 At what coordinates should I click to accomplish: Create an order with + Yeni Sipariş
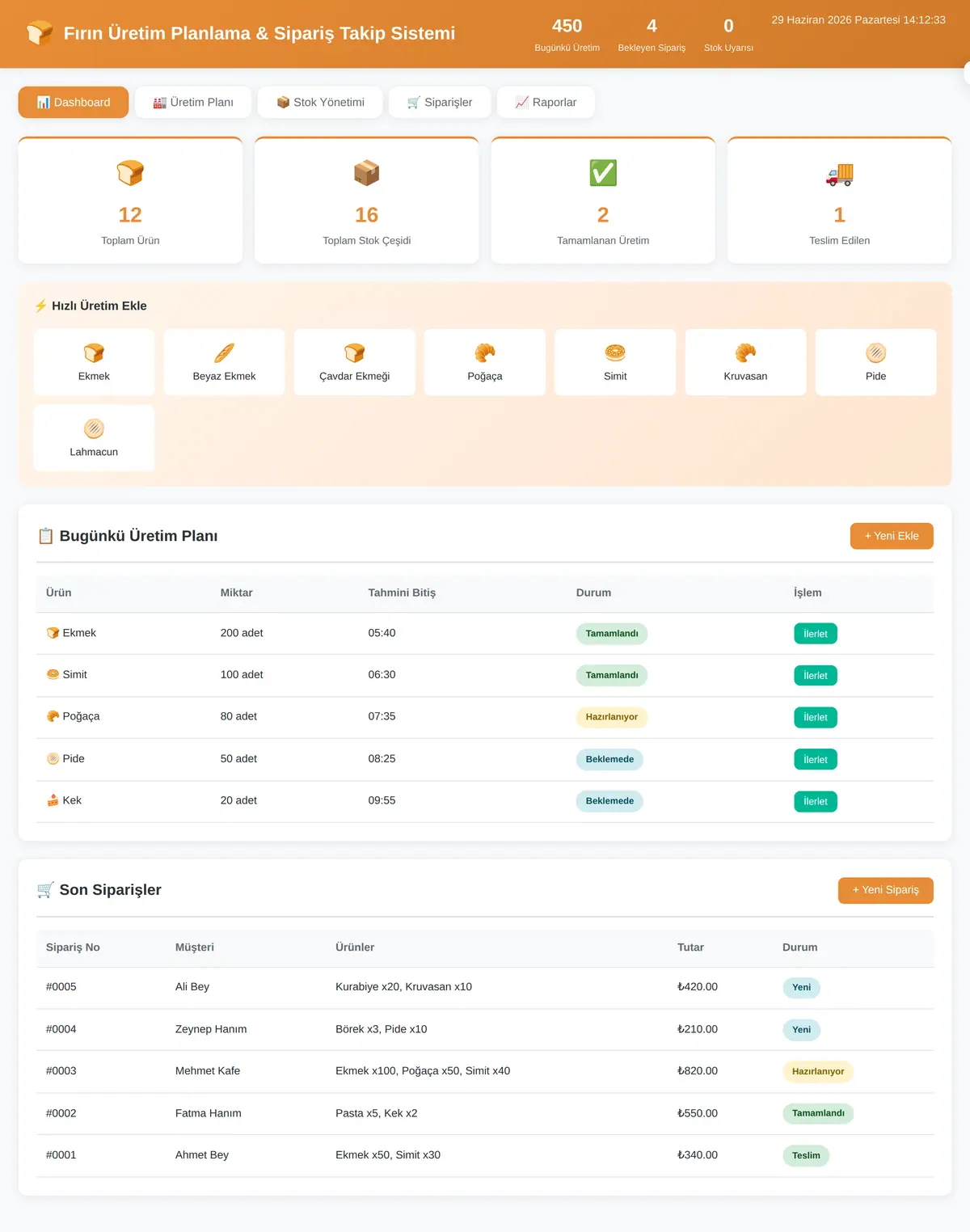point(886,890)
